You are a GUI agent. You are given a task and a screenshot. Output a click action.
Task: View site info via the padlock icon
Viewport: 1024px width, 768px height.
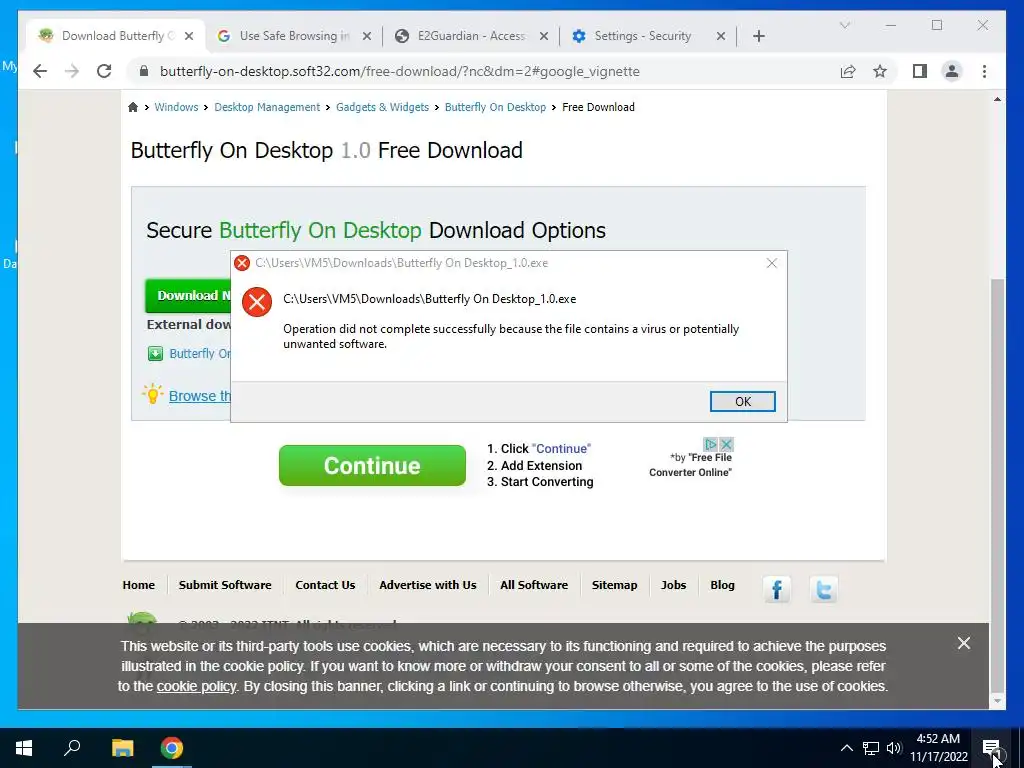[x=144, y=71]
